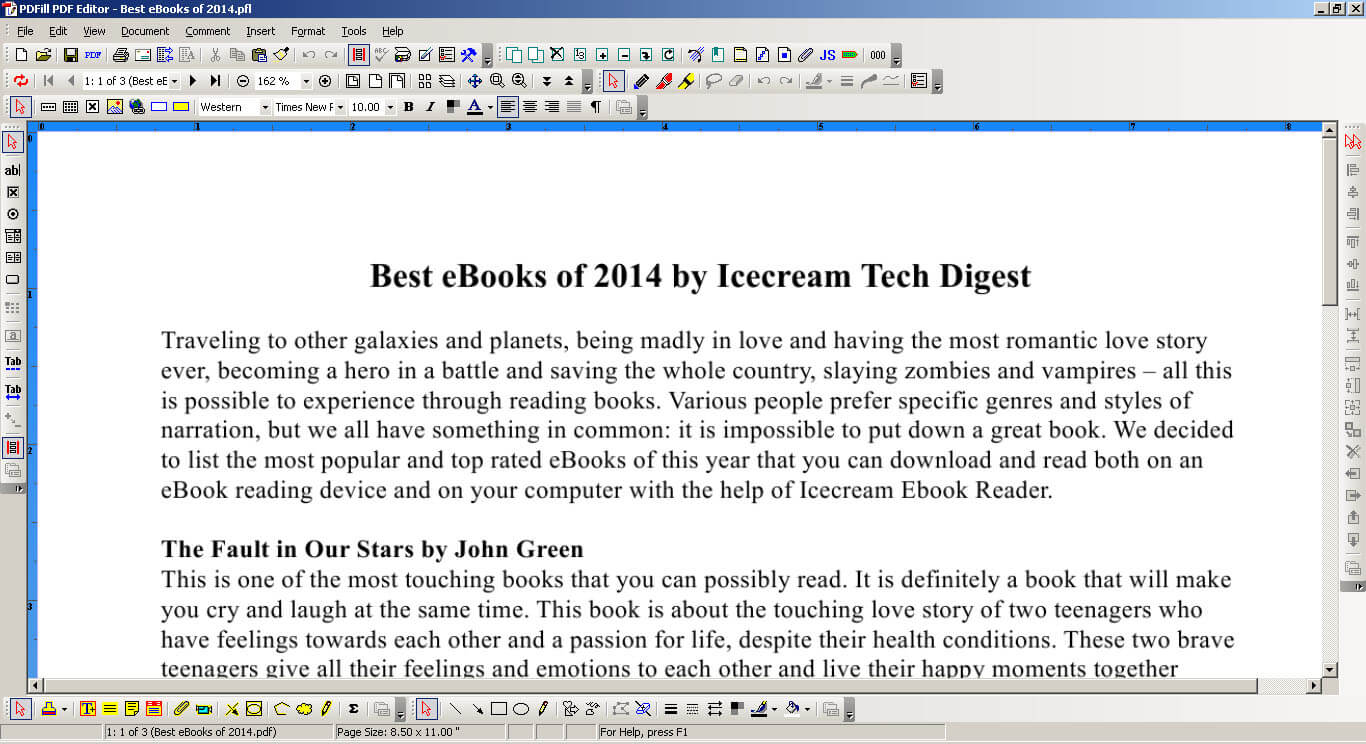Click the zoom out minus button

click(243, 81)
